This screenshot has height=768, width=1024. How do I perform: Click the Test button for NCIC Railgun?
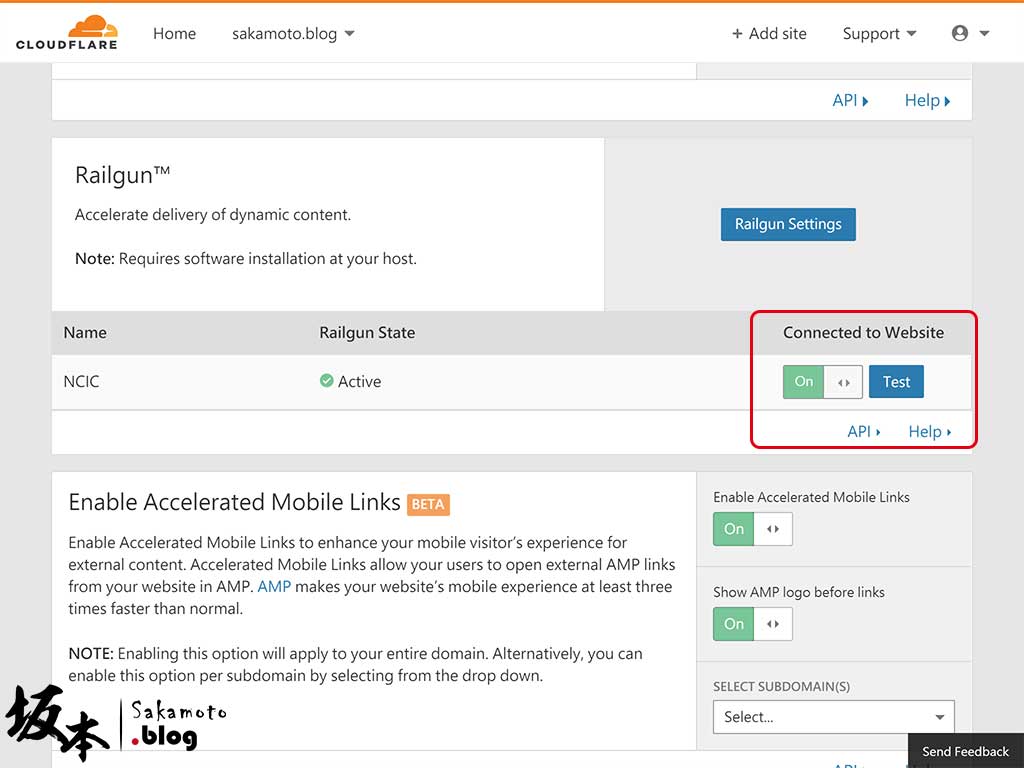[x=896, y=381]
